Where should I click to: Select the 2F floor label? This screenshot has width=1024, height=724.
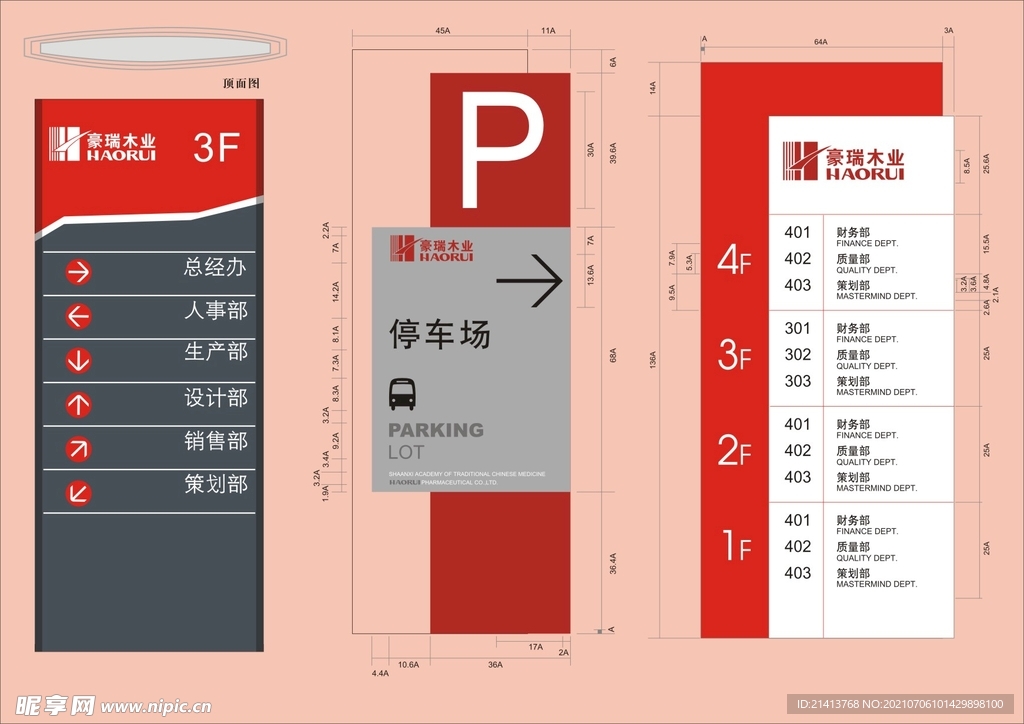pyautogui.click(x=735, y=451)
